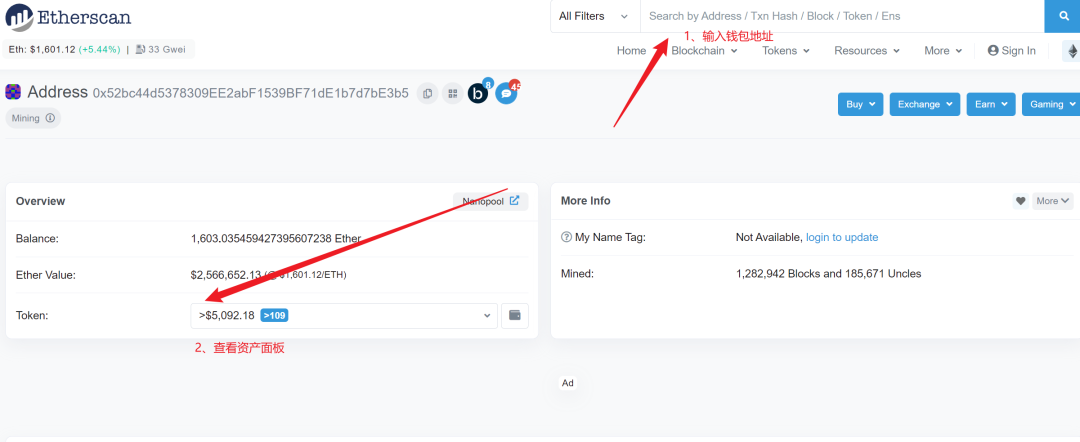Screen dimensions: 1080x442
Task: Click the gas pump Gwei indicator
Action: [160, 50]
